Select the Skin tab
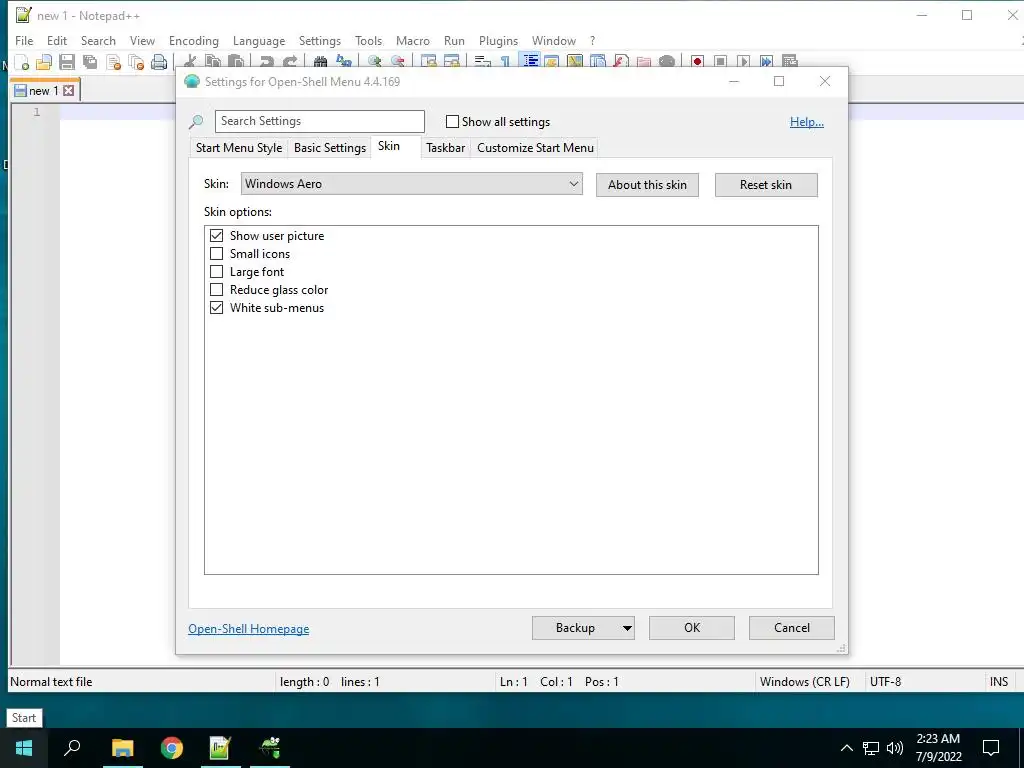This screenshot has height=768, width=1024. click(x=389, y=146)
